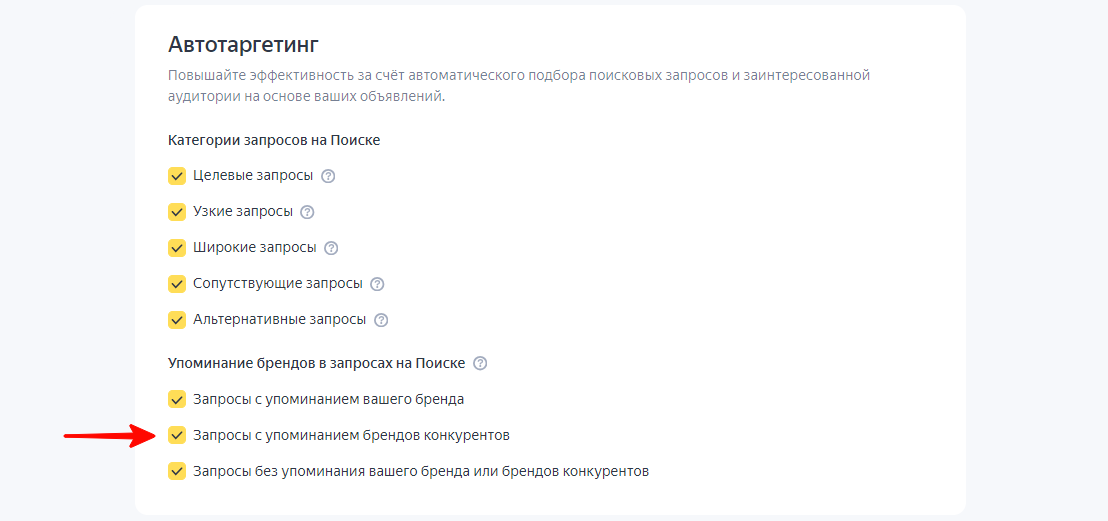Disable the Узкие запросы checkbox
This screenshot has width=1108, height=521.
click(x=177, y=212)
